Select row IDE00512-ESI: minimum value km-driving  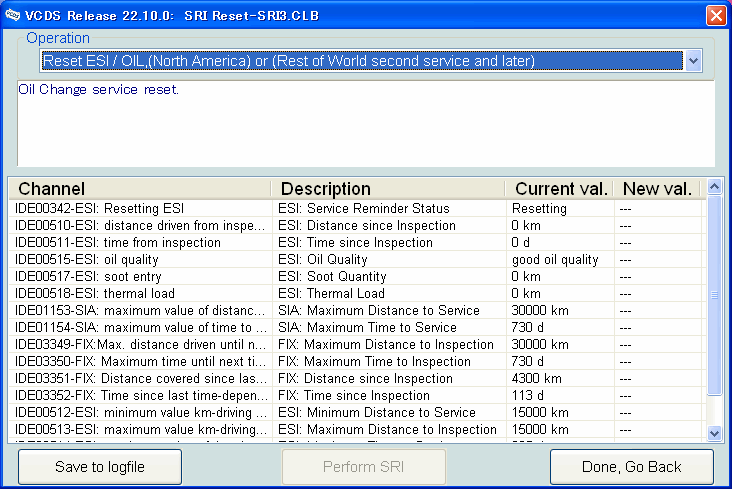[x=357, y=412]
